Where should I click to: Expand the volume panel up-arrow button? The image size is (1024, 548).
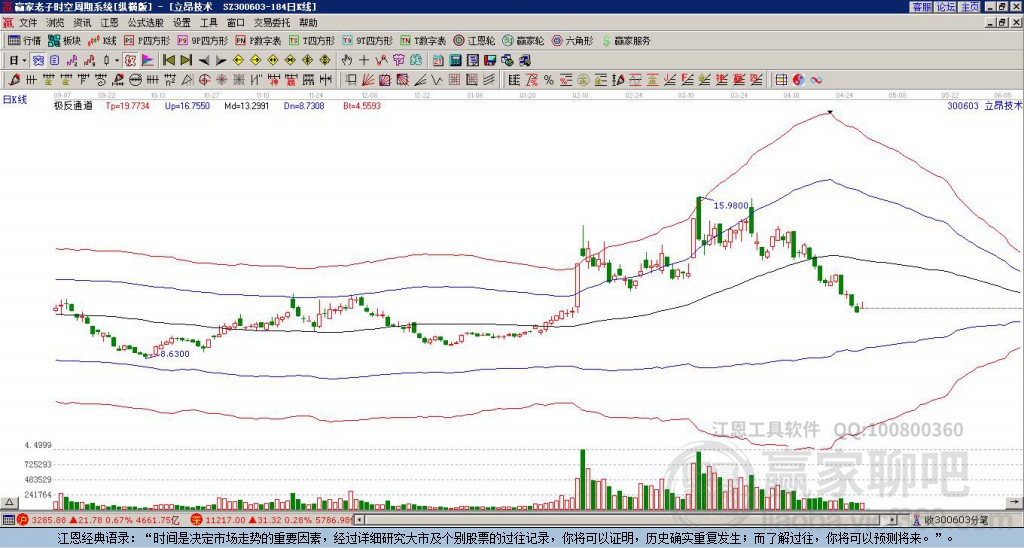9,503
